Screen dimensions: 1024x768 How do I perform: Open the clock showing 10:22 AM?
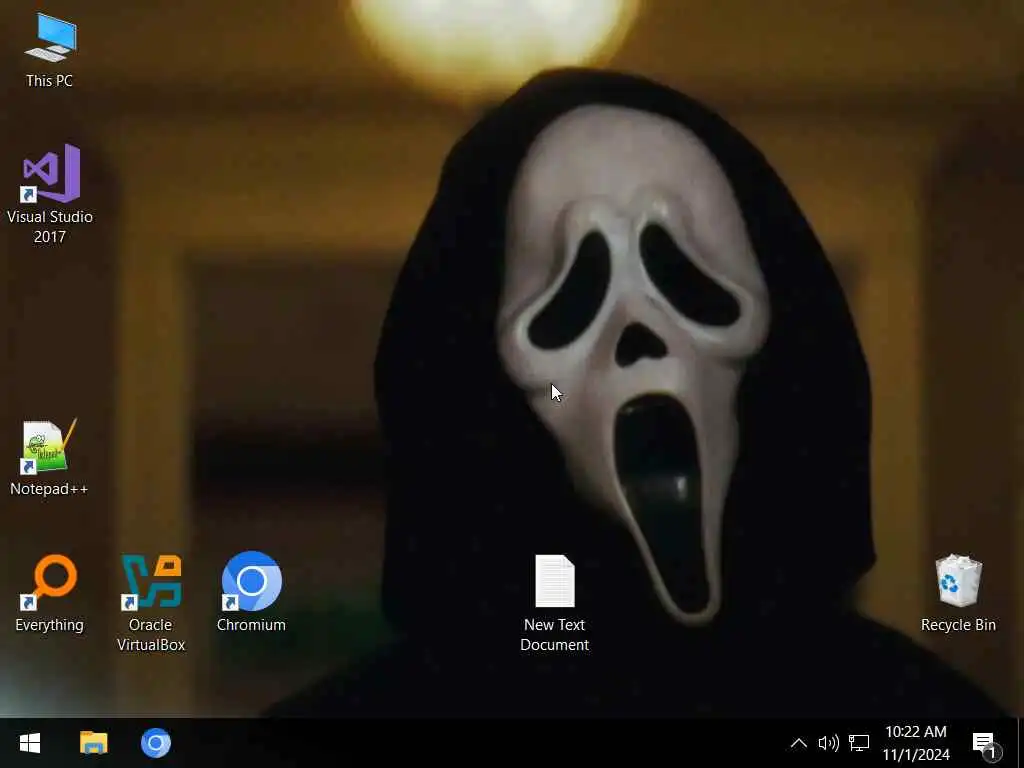pos(916,743)
